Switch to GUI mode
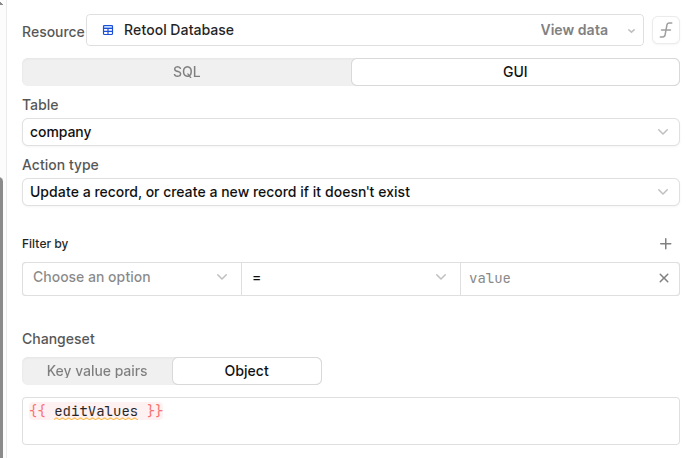 (x=515, y=72)
